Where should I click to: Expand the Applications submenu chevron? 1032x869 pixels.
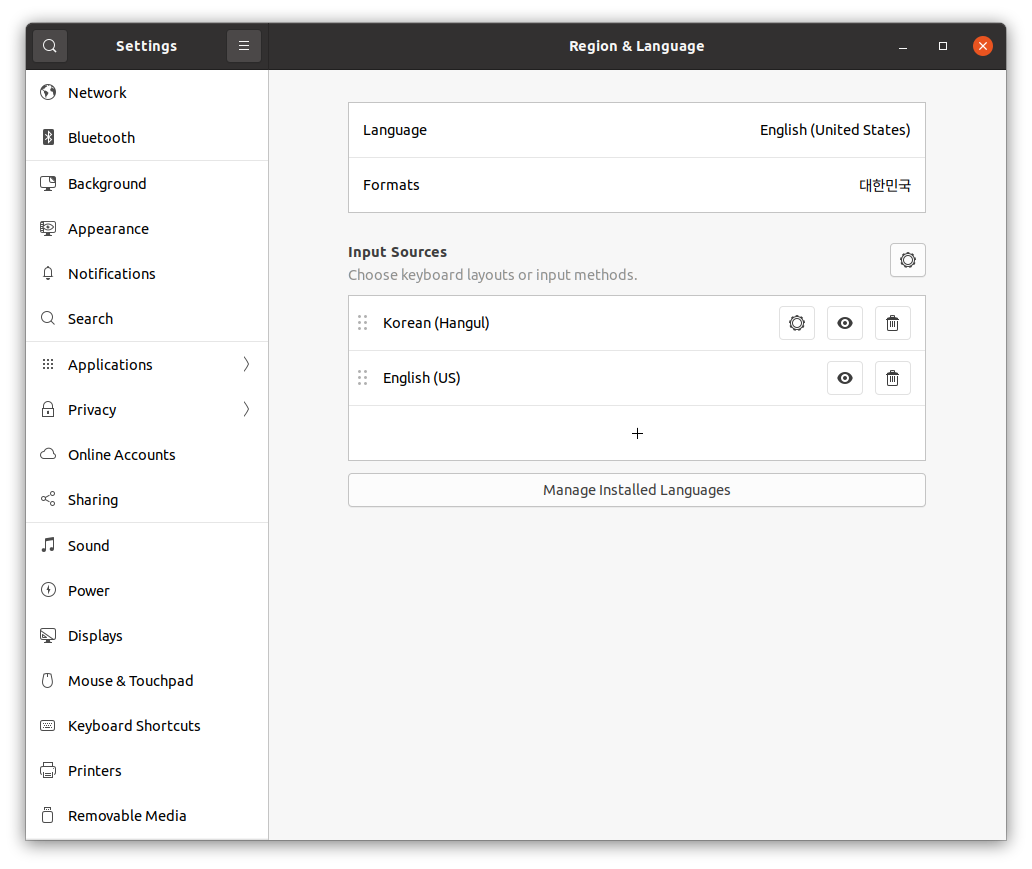point(246,364)
